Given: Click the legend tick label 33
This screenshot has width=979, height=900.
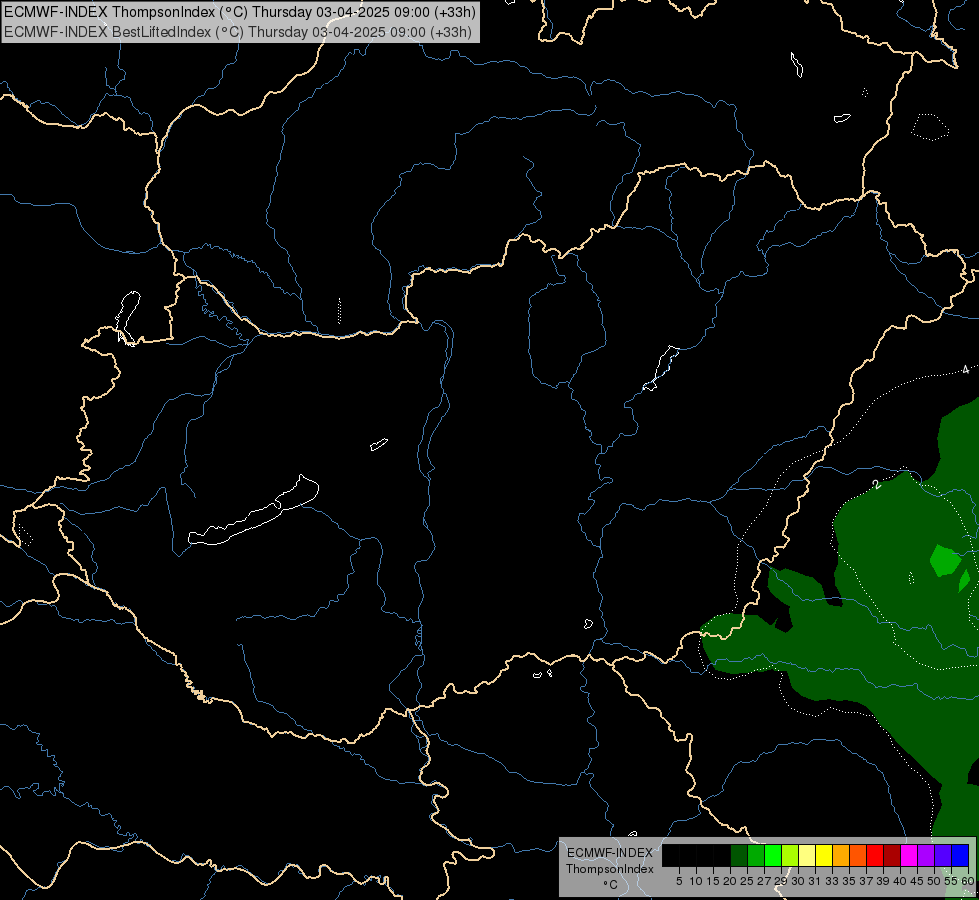Looking at the screenshot, I should pos(832,881).
